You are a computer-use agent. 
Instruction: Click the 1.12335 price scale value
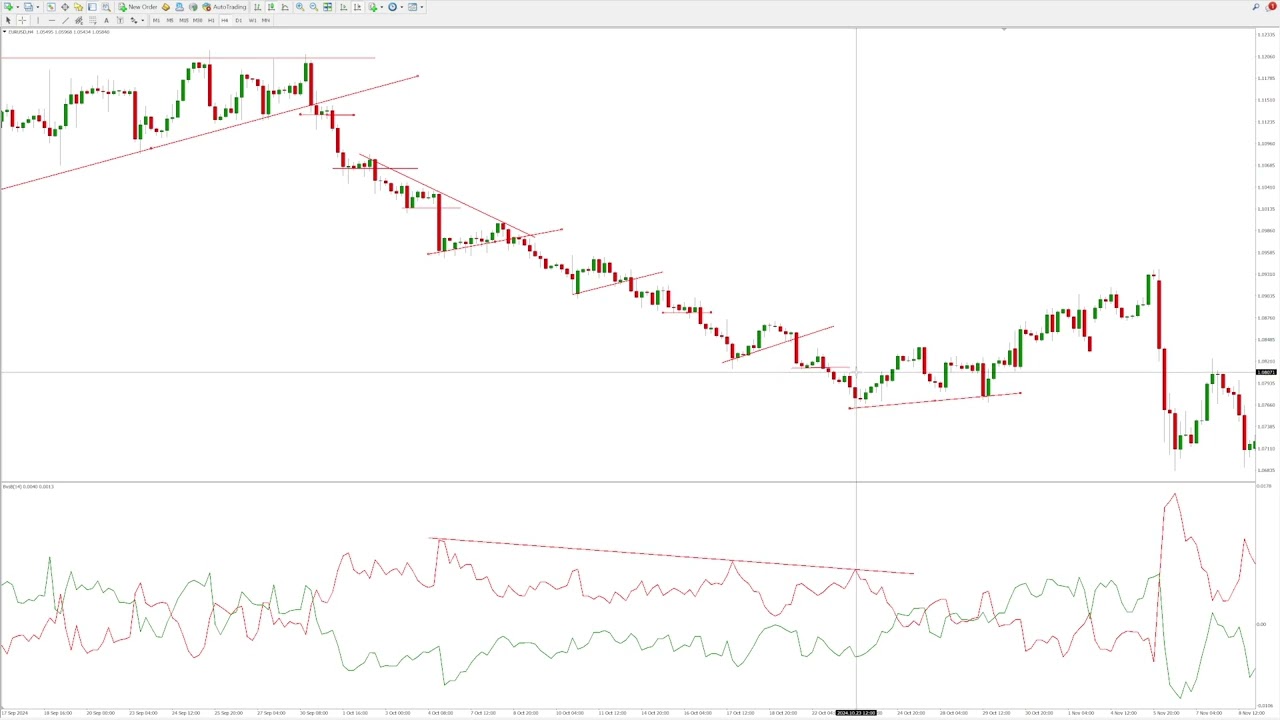pos(1267,35)
